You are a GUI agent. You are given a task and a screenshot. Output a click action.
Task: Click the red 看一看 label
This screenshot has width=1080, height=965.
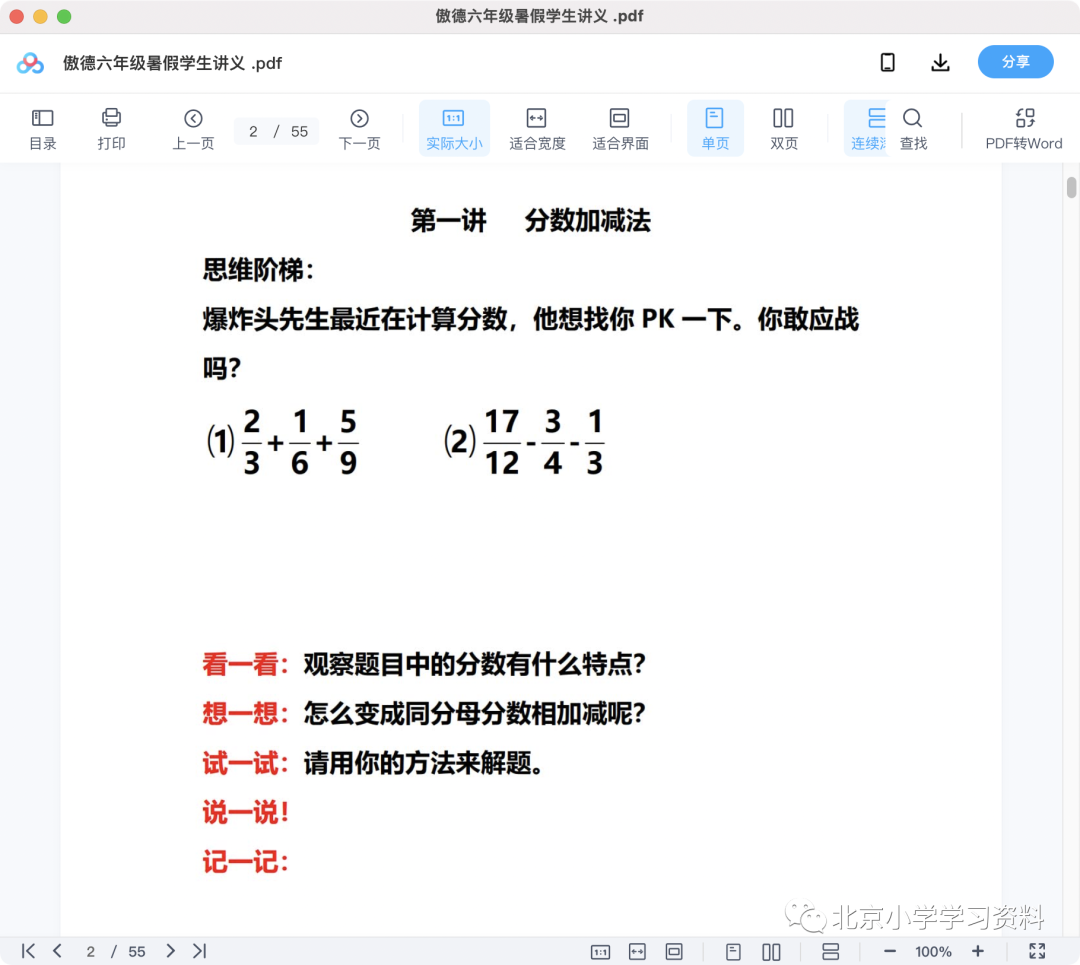(245, 664)
